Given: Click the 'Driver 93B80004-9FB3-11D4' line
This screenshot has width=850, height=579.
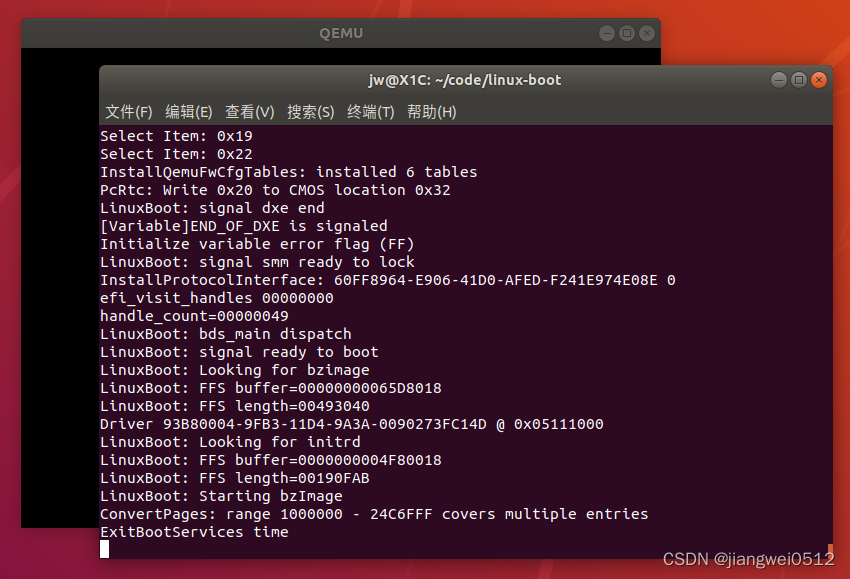Looking at the screenshot, I should pos(351,424).
